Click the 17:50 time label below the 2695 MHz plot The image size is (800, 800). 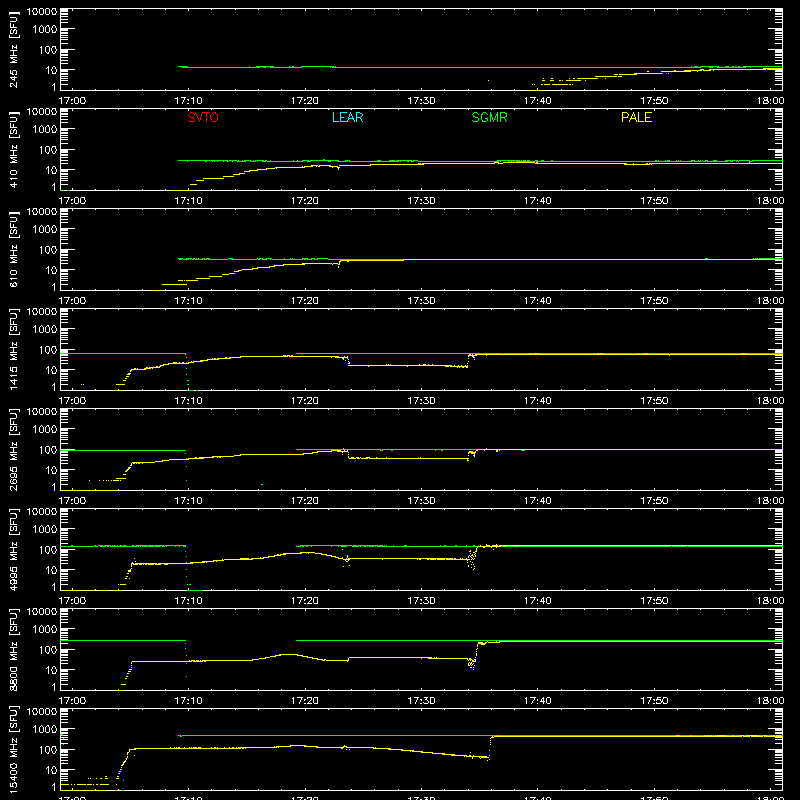pyautogui.click(x=654, y=501)
